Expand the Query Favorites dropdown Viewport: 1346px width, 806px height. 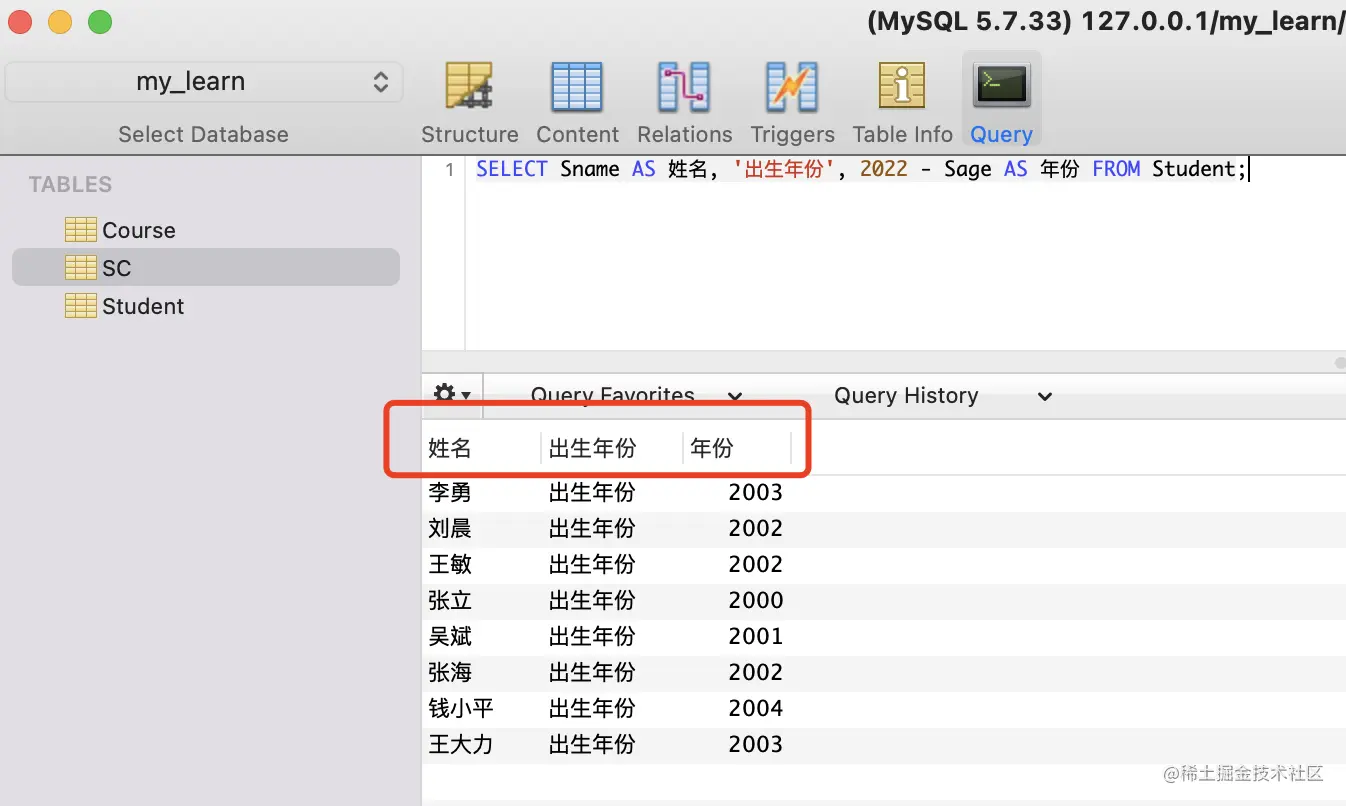coord(636,396)
